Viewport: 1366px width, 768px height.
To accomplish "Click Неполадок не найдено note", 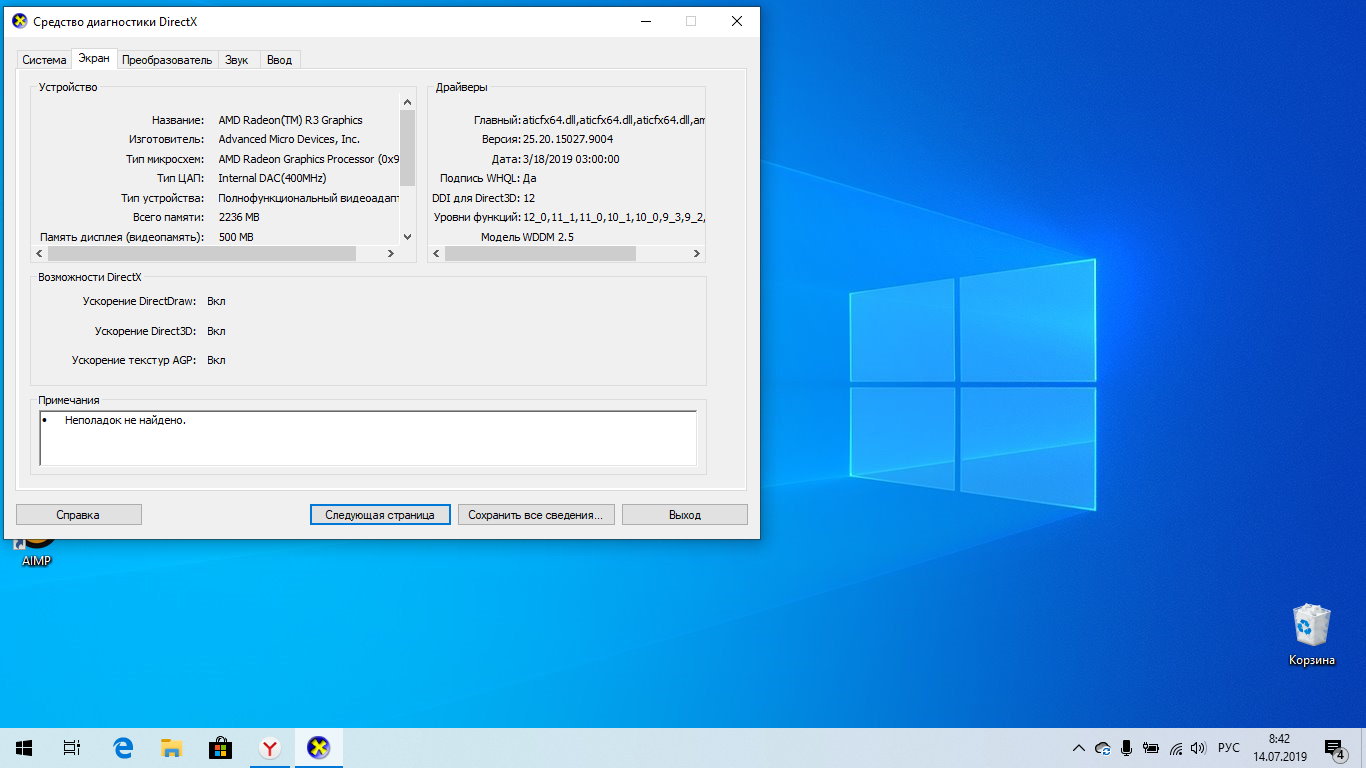I will pyautogui.click(x=126, y=420).
